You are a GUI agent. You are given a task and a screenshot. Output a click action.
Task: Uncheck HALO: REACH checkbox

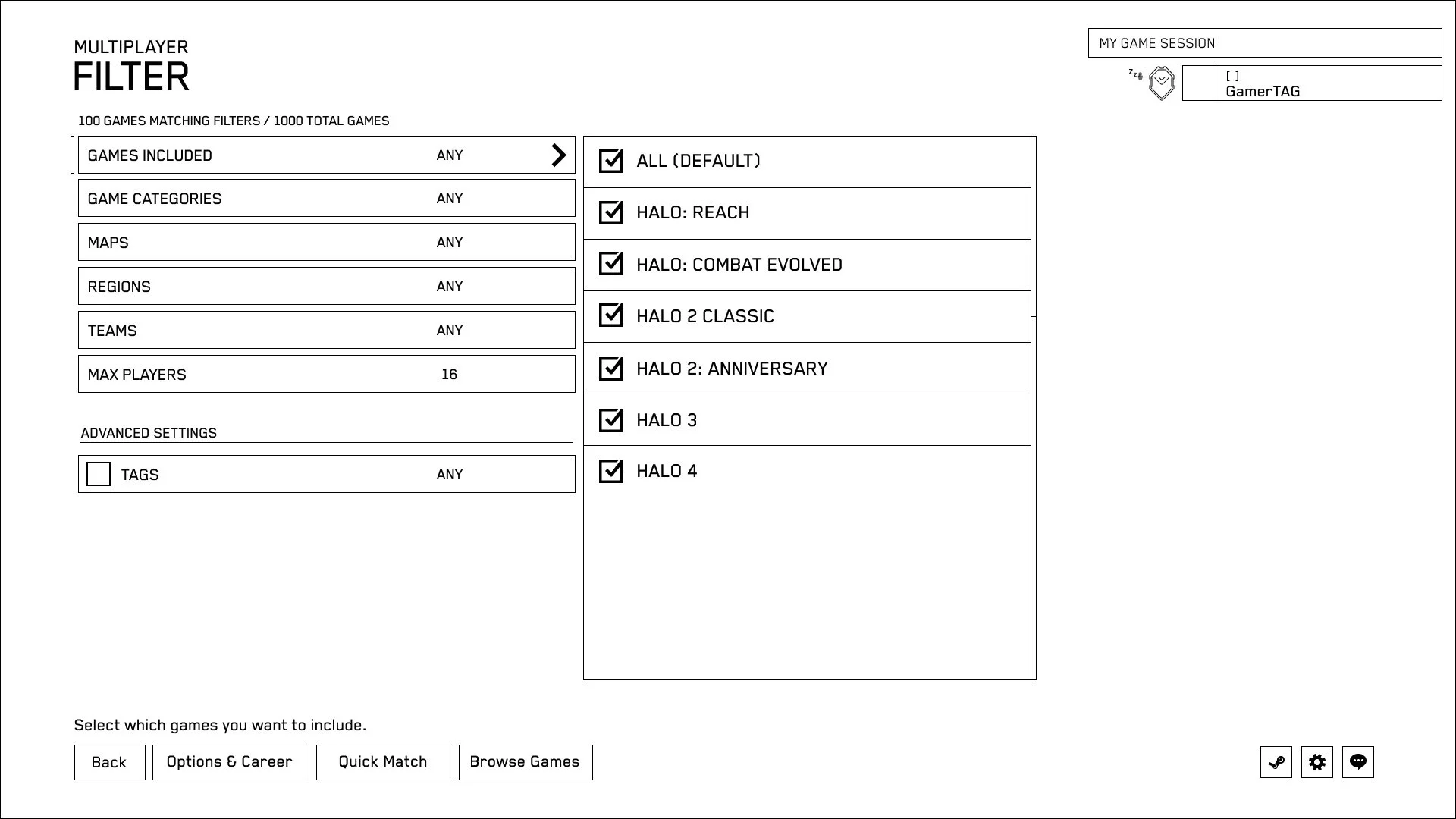tap(610, 212)
